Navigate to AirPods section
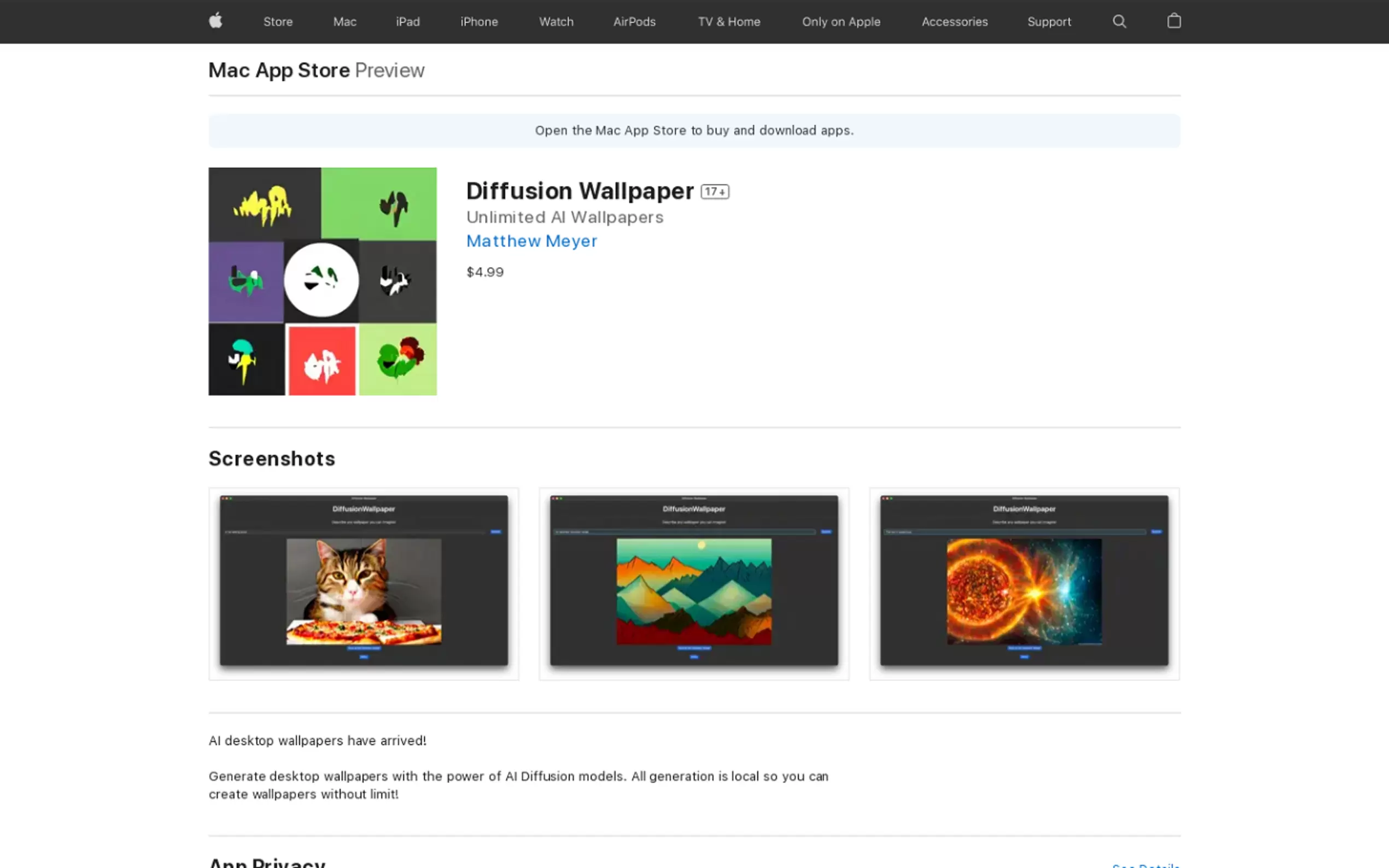1389x868 pixels. coord(634,22)
